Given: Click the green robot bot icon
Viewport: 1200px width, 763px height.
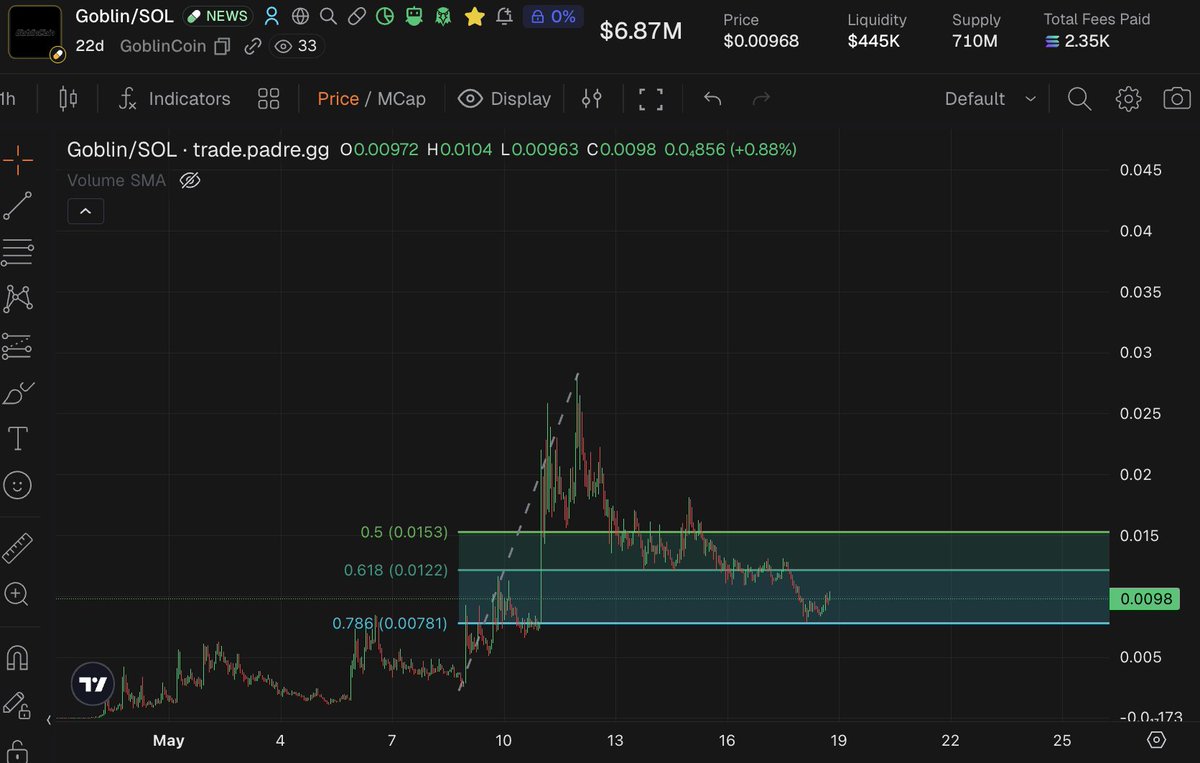Looking at the screenshot, I should (x=415, y=16).
